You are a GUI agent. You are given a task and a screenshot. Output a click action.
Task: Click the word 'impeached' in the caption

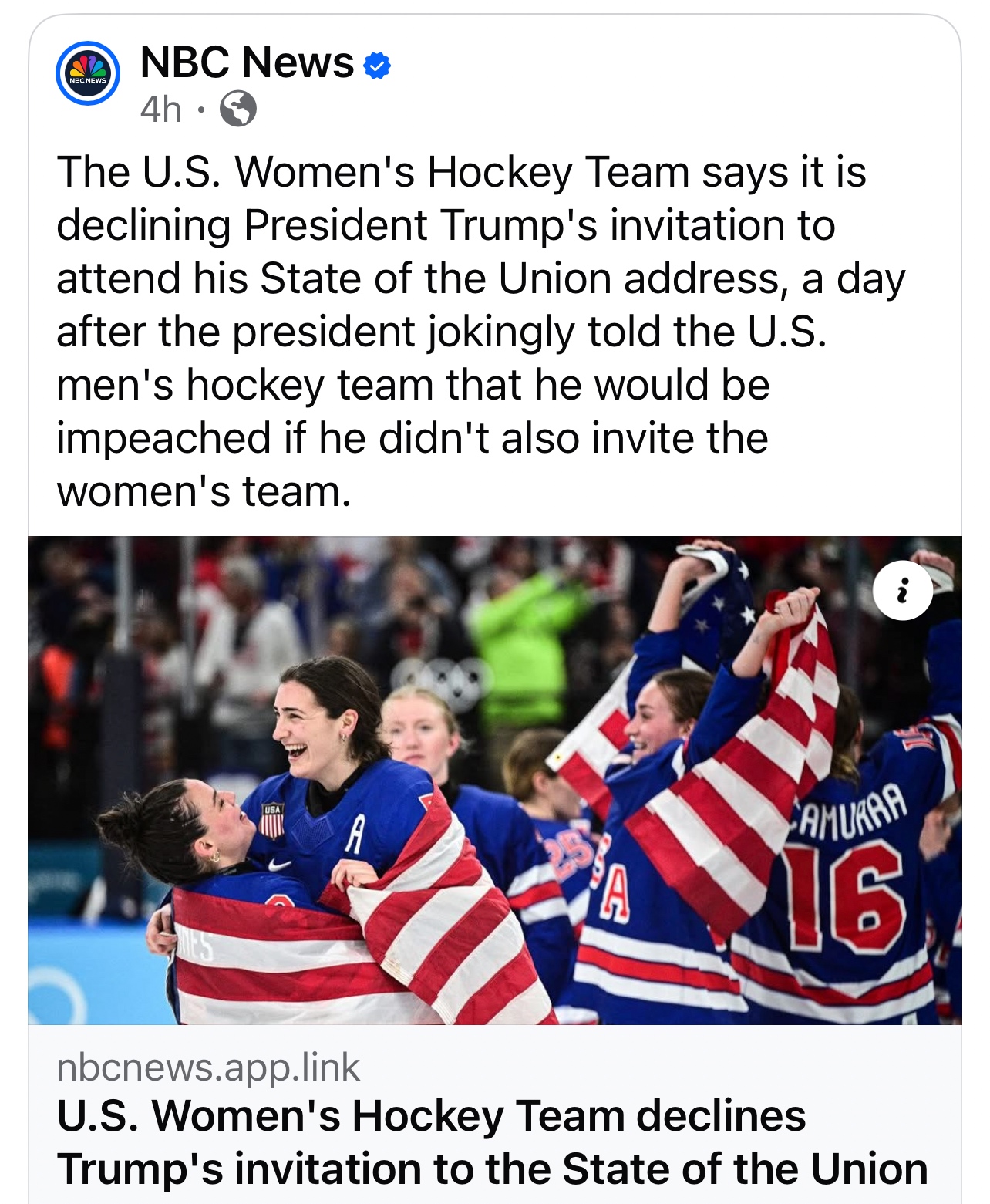[163, 438]
